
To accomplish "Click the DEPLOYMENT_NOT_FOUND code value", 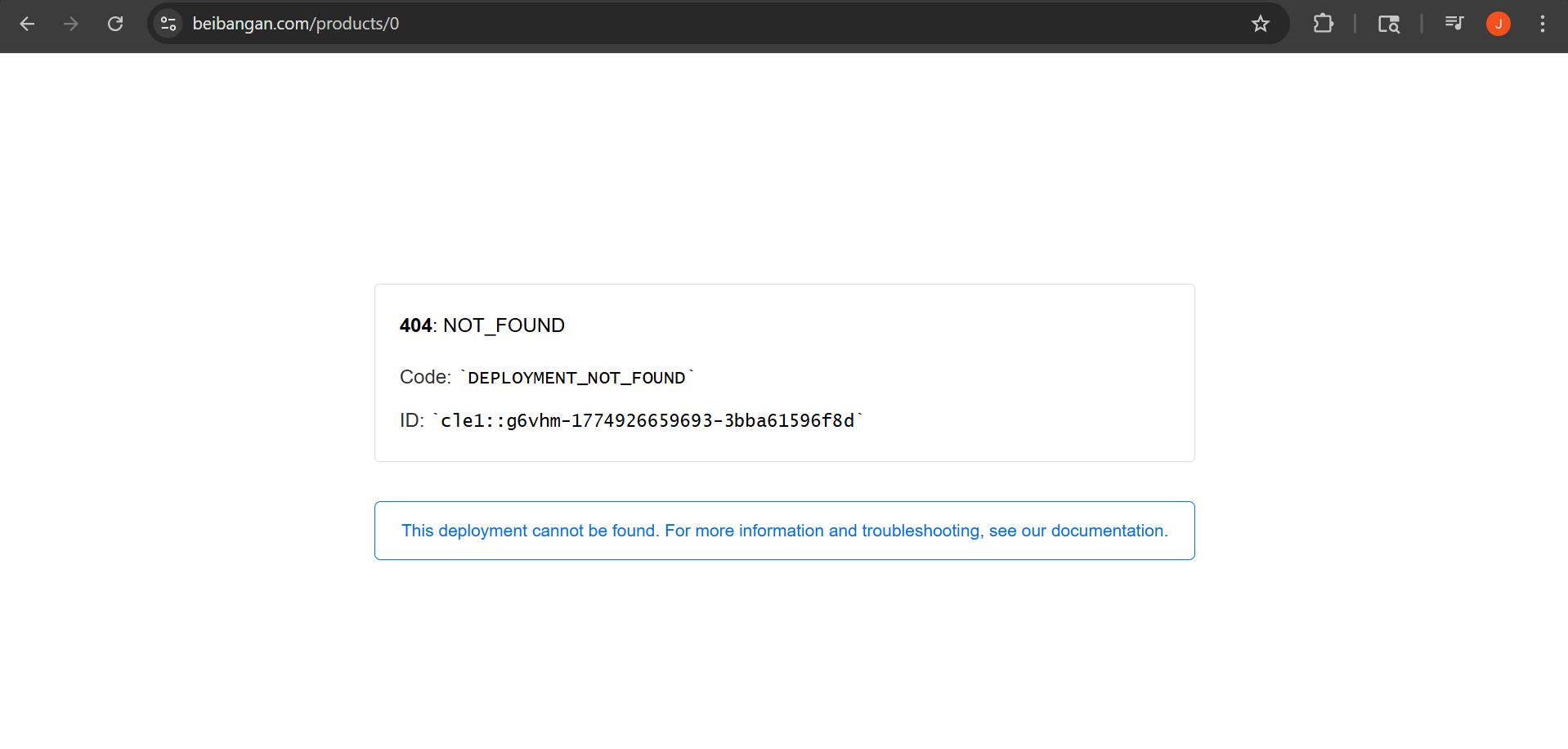I will pos(576,378).
